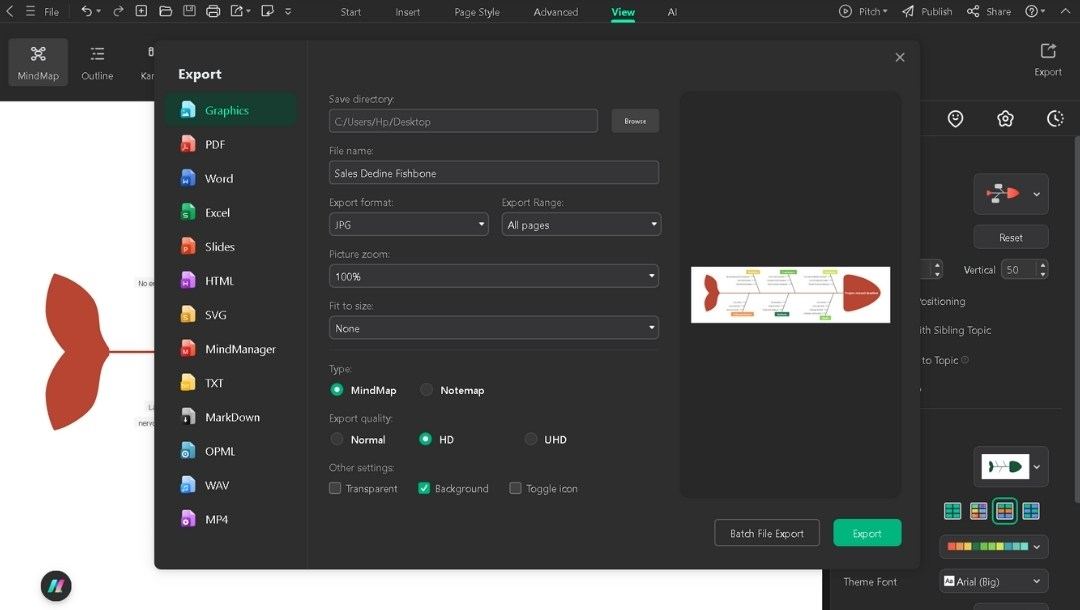Expand the green fishbone theme dropdown

[x=1010, y=467]
